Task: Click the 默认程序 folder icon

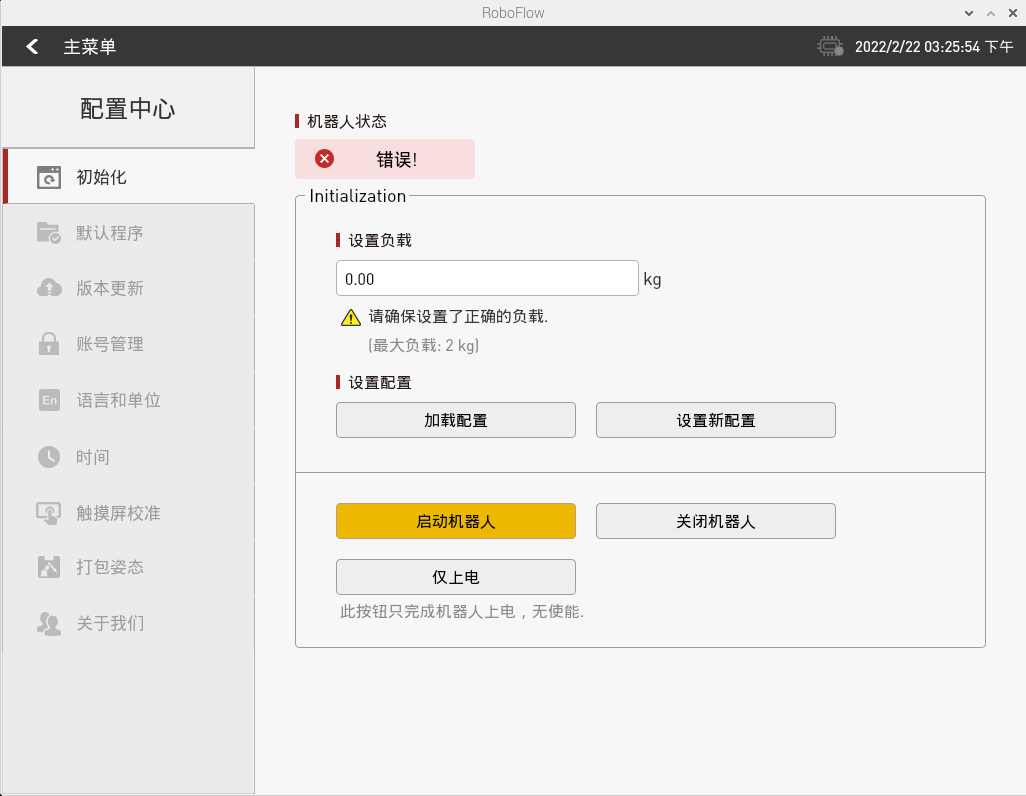Action: click(49, 233)
